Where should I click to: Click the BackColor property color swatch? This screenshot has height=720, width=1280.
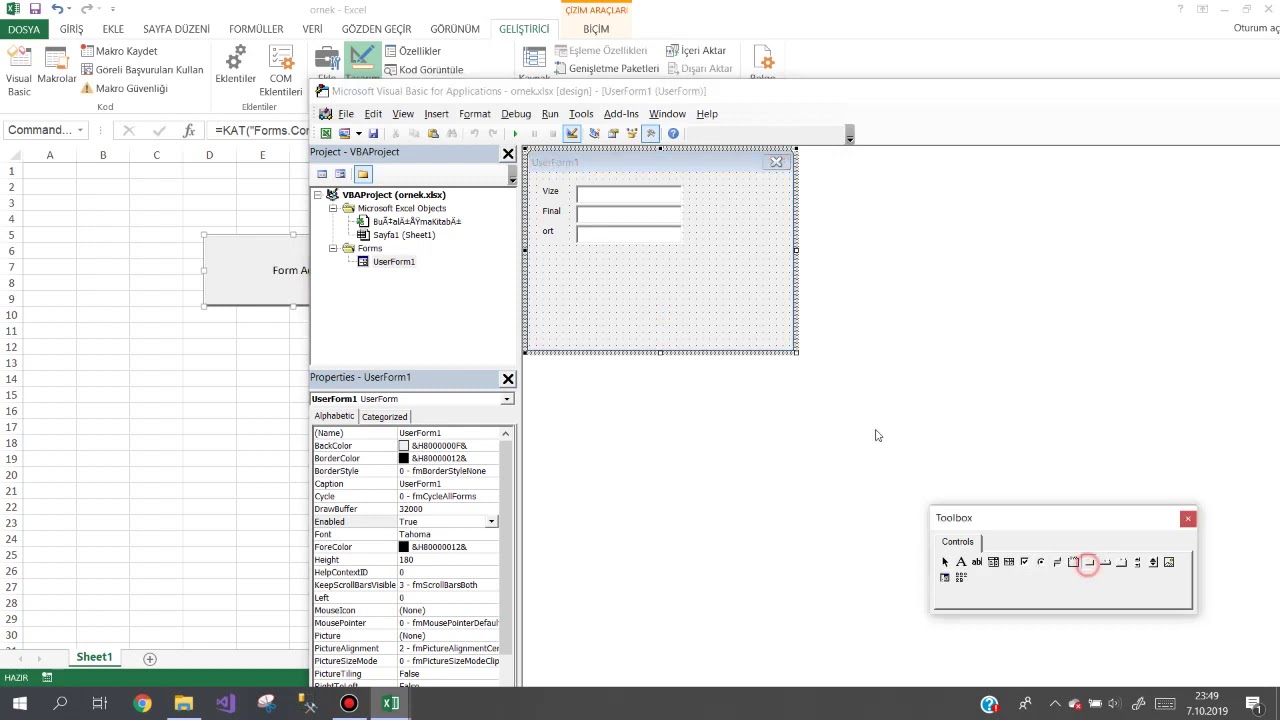[404, 446]
